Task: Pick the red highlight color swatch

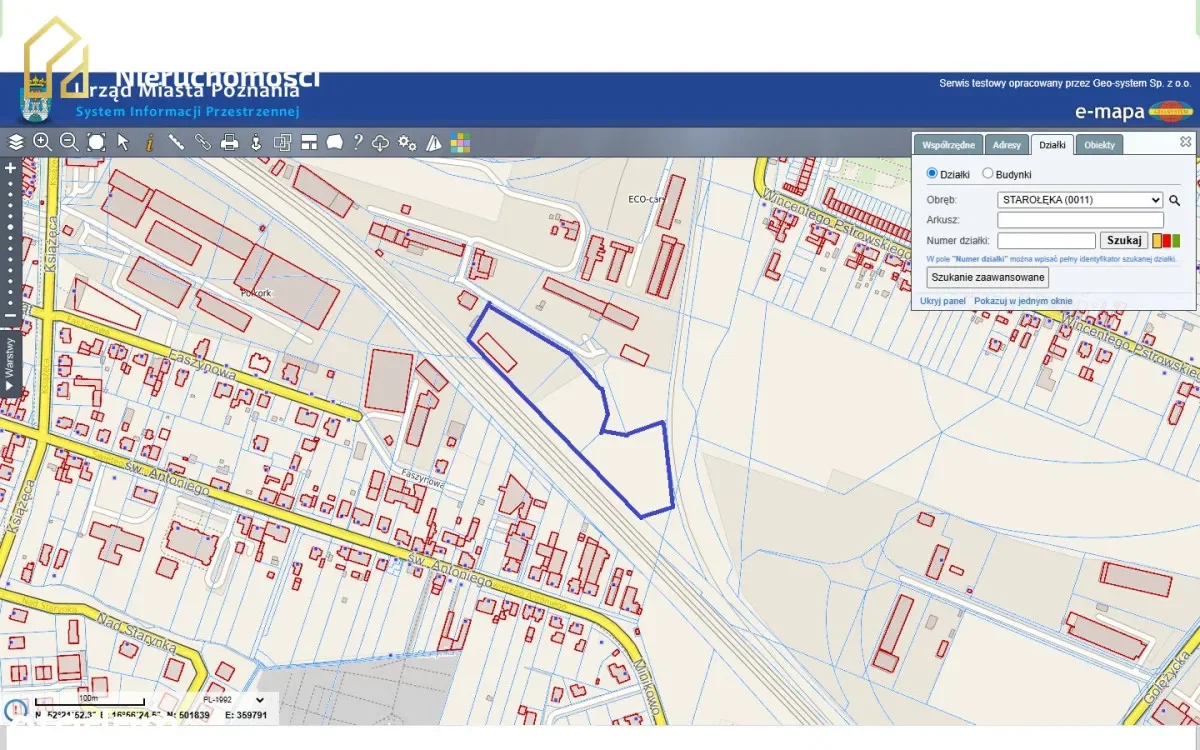Action: (1166, 241)
